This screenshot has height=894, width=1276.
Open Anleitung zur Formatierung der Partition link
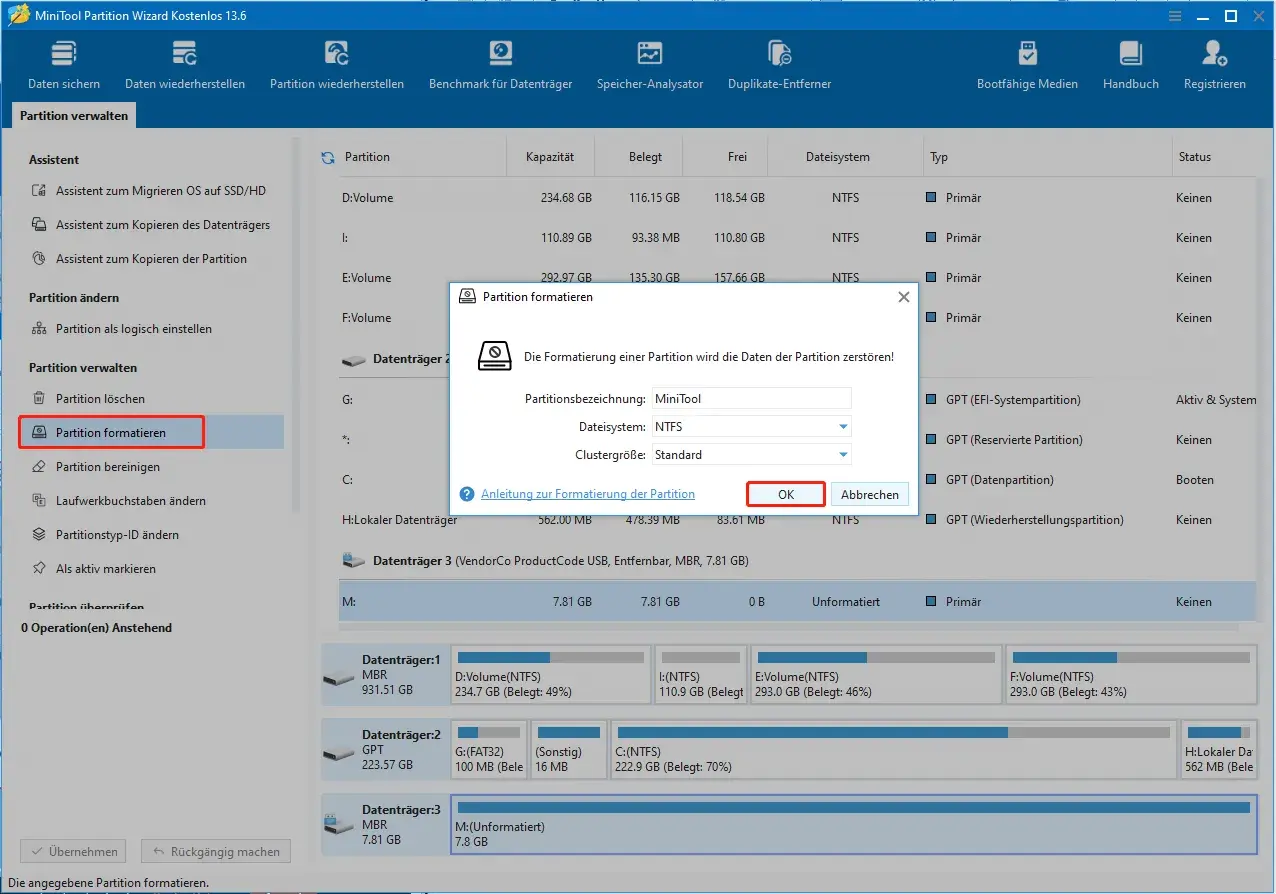point(588,494)
